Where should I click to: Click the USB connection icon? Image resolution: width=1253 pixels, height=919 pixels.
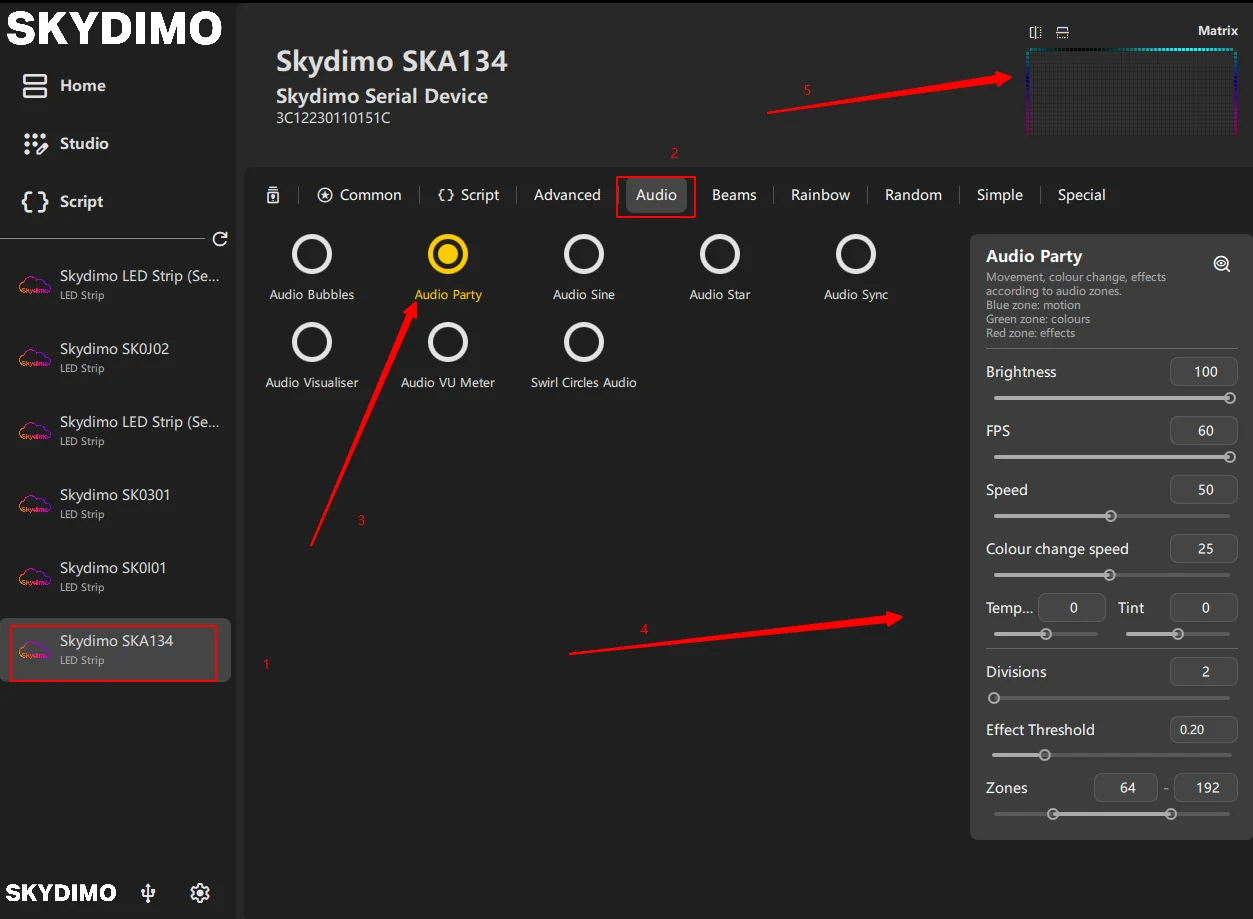click(x=149, y=893)
